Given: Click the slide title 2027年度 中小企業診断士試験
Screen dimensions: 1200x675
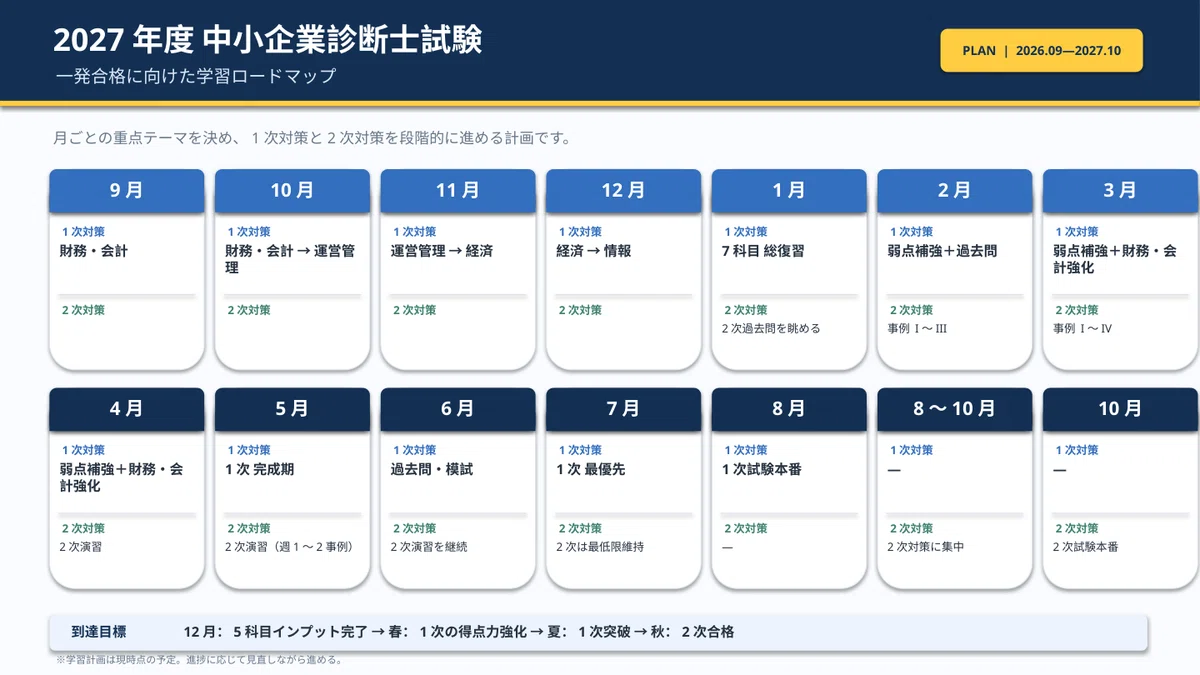Looking at the screenshot, I should (268, 40).
